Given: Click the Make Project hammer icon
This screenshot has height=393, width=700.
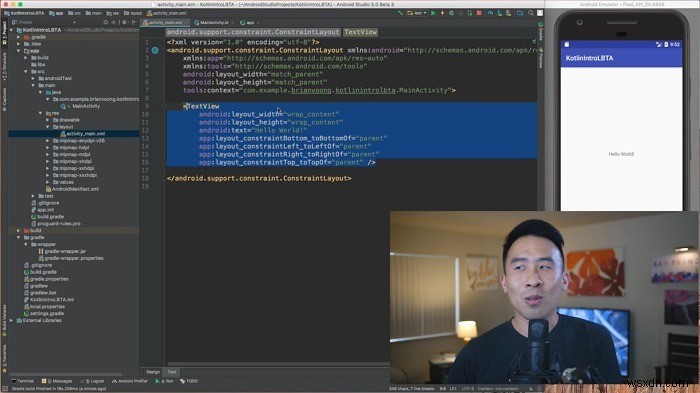Looking at the screenshot, I should [400, 13].
